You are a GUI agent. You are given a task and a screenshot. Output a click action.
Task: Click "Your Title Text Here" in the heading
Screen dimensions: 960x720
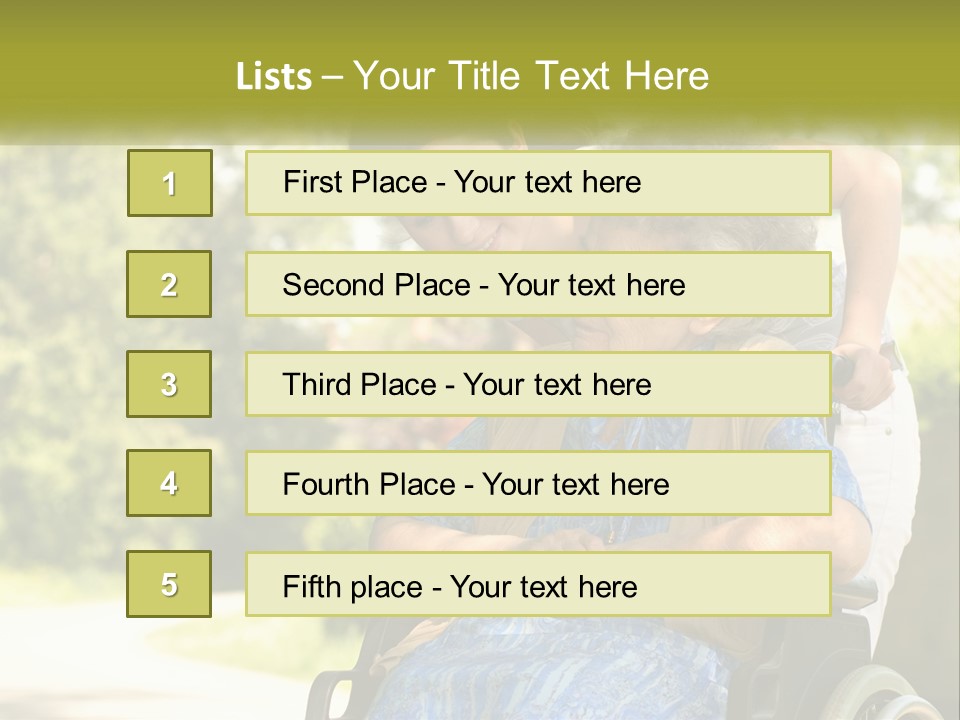tap(531, 77)
